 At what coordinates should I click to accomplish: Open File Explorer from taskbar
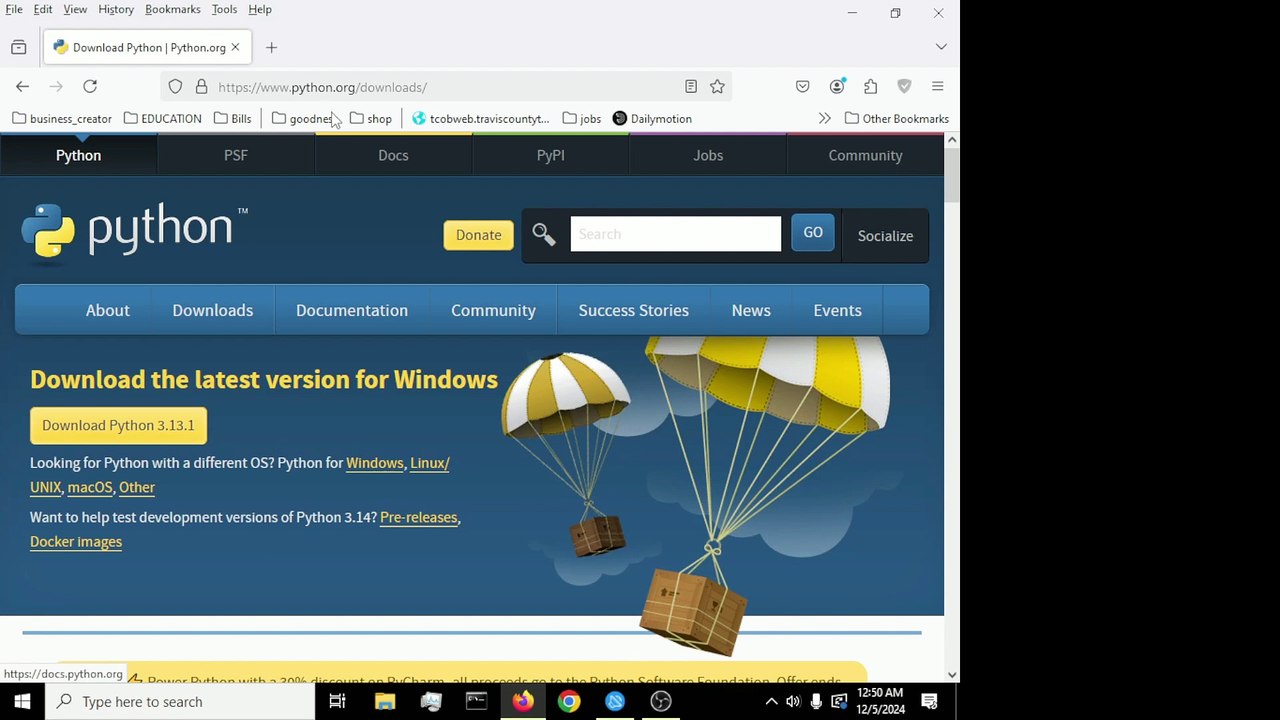[x=385, y=702]
